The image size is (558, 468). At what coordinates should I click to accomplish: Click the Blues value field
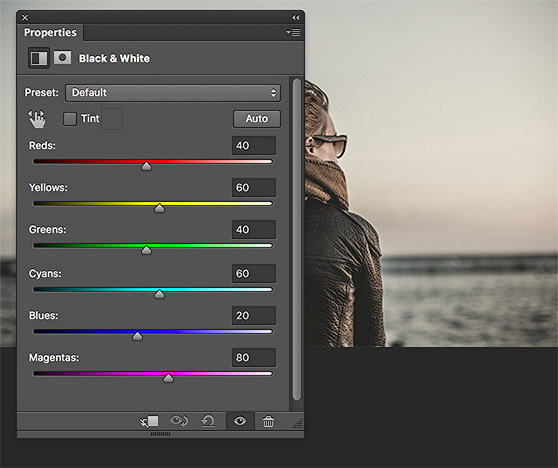point(254,316)
